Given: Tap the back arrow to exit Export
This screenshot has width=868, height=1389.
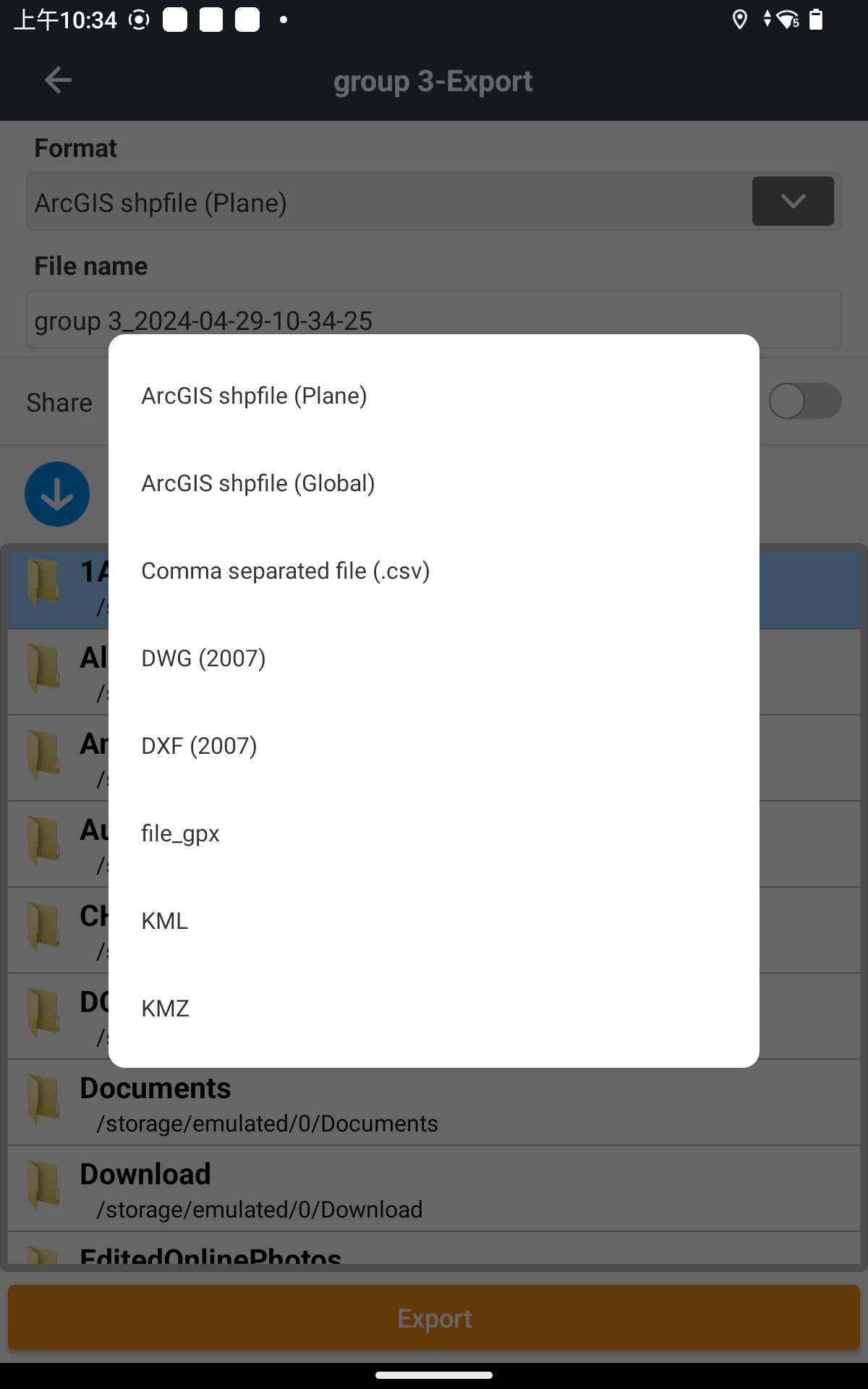Looking at the screenshot, I should [x=57, y=80].
